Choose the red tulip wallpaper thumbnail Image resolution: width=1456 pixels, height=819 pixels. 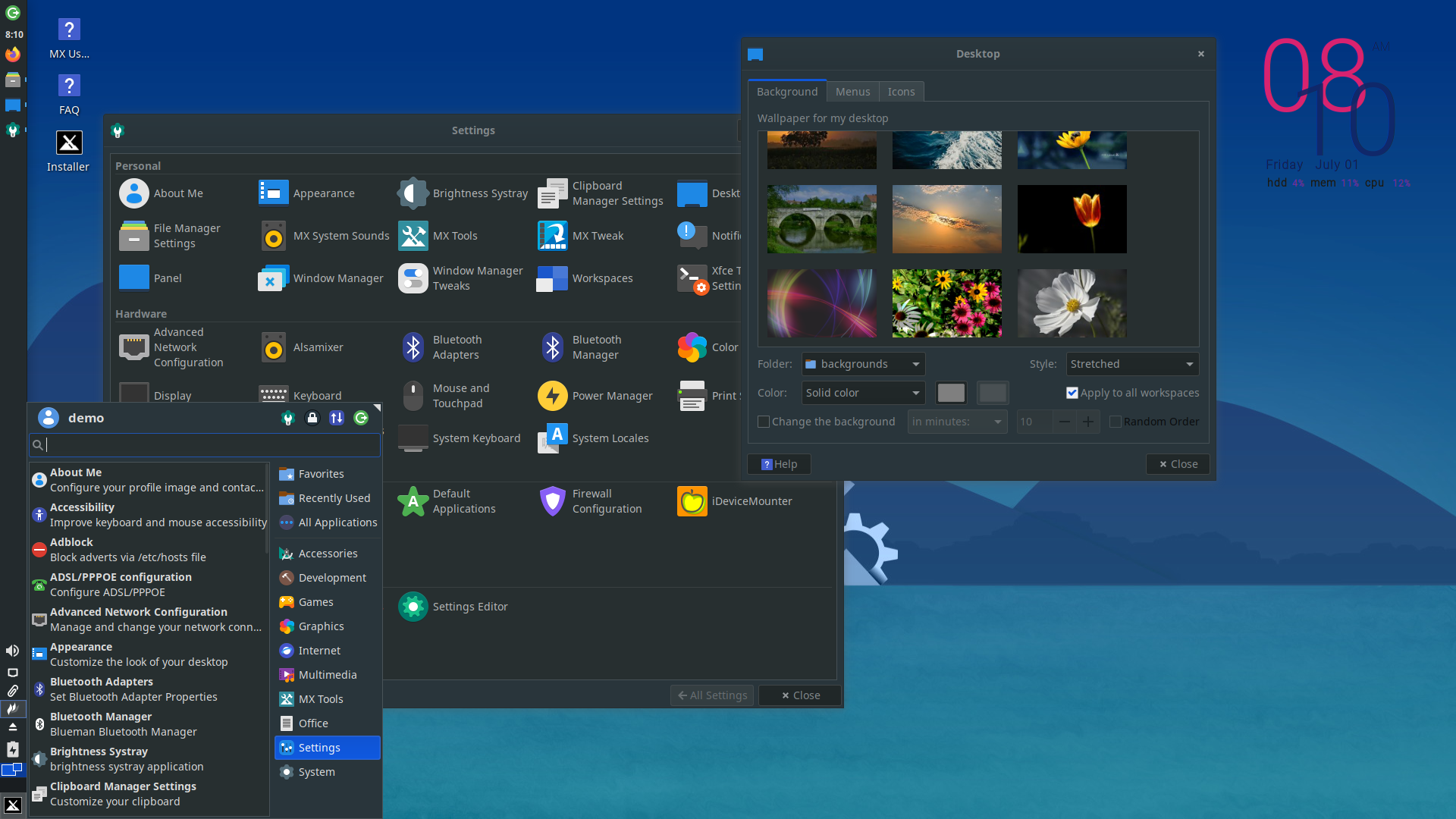(1072, 219)
